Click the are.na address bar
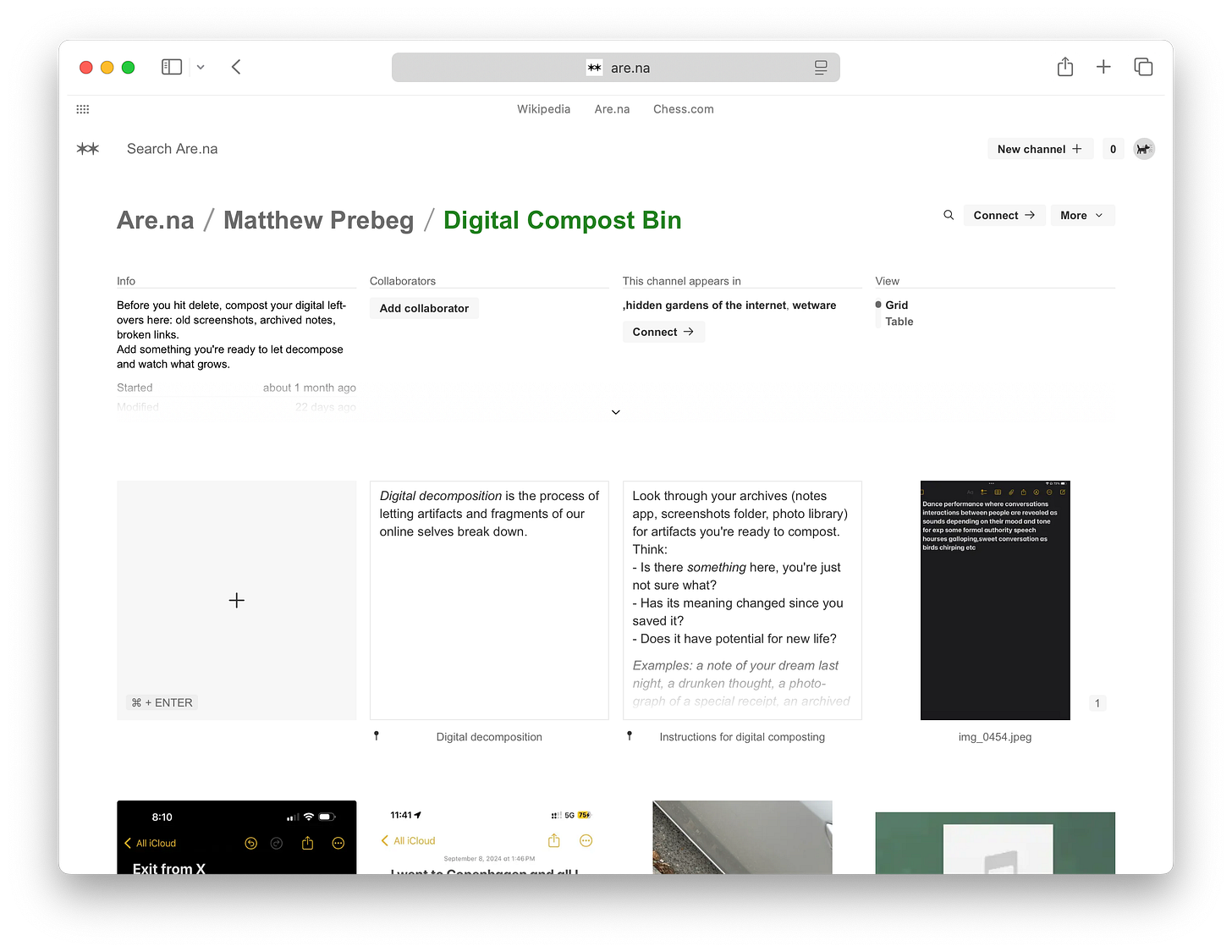The width and height of the screenshot is (1232, 952). (x=615, y=68)
